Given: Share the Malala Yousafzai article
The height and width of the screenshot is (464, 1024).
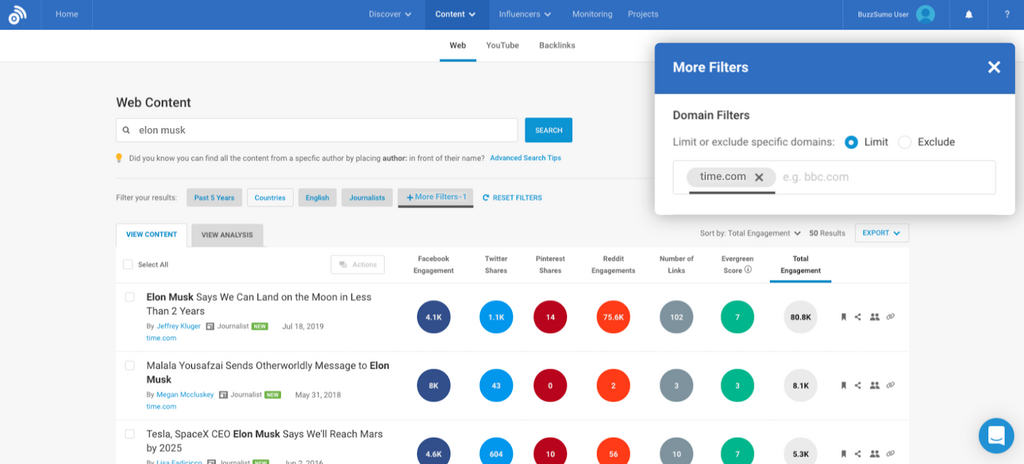Looking at the screenshot, I should tap(858, 385).
